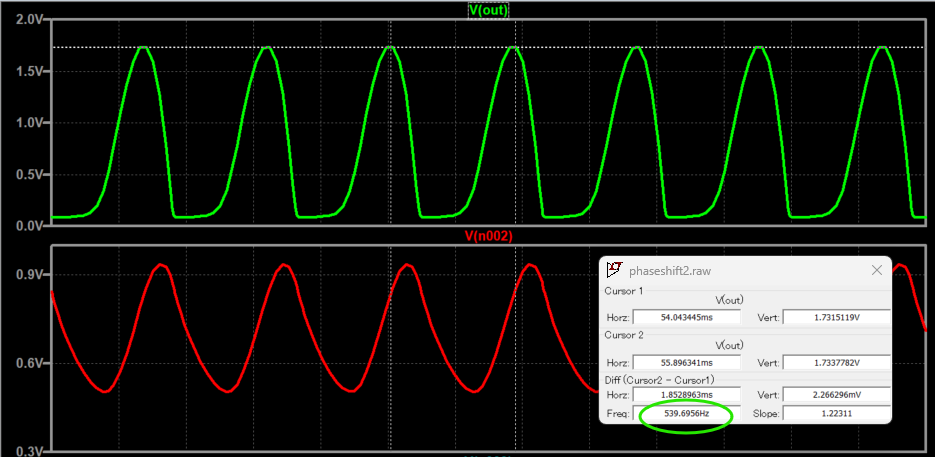Close the phaseshift2.raw cursor window

click(x=877, y=270)
